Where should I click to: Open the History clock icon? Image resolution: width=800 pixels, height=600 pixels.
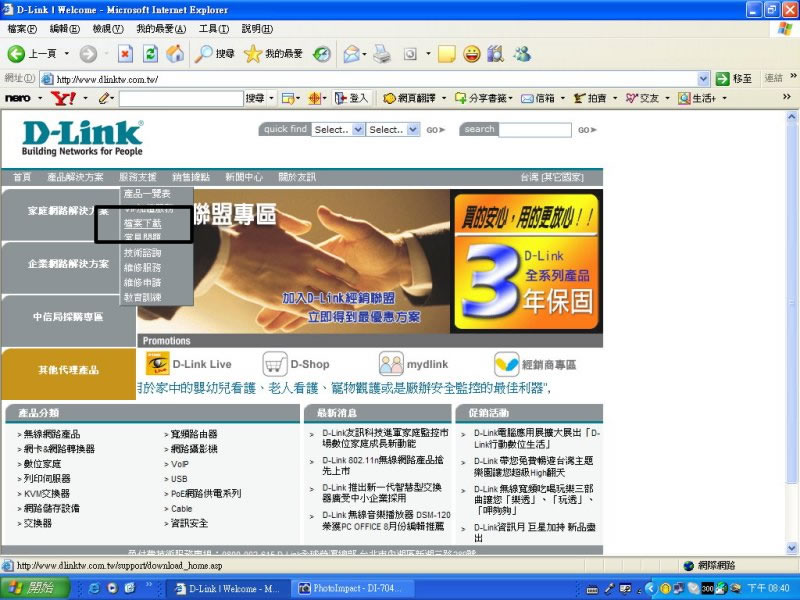[322, 54]
